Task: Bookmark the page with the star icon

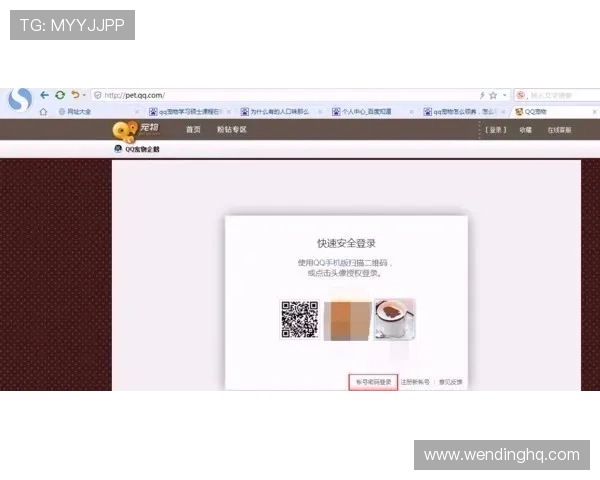Action: pos(493,95)
